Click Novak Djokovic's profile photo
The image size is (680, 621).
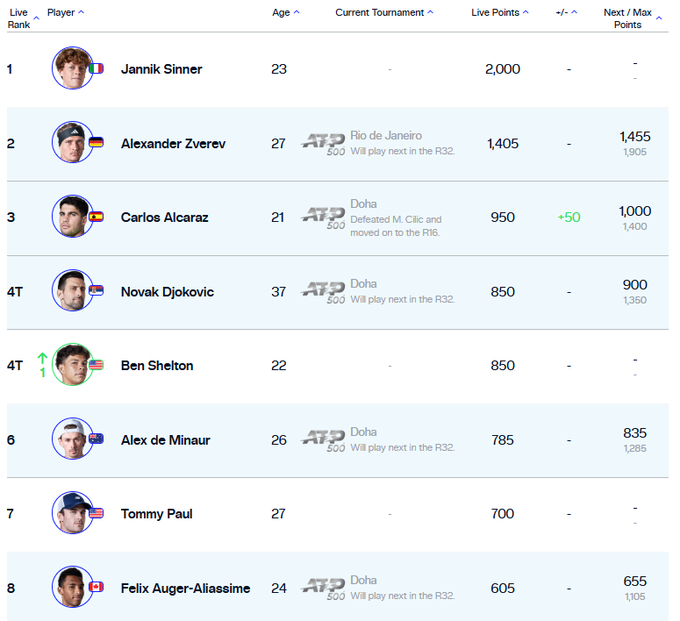(x=72, y=291)
